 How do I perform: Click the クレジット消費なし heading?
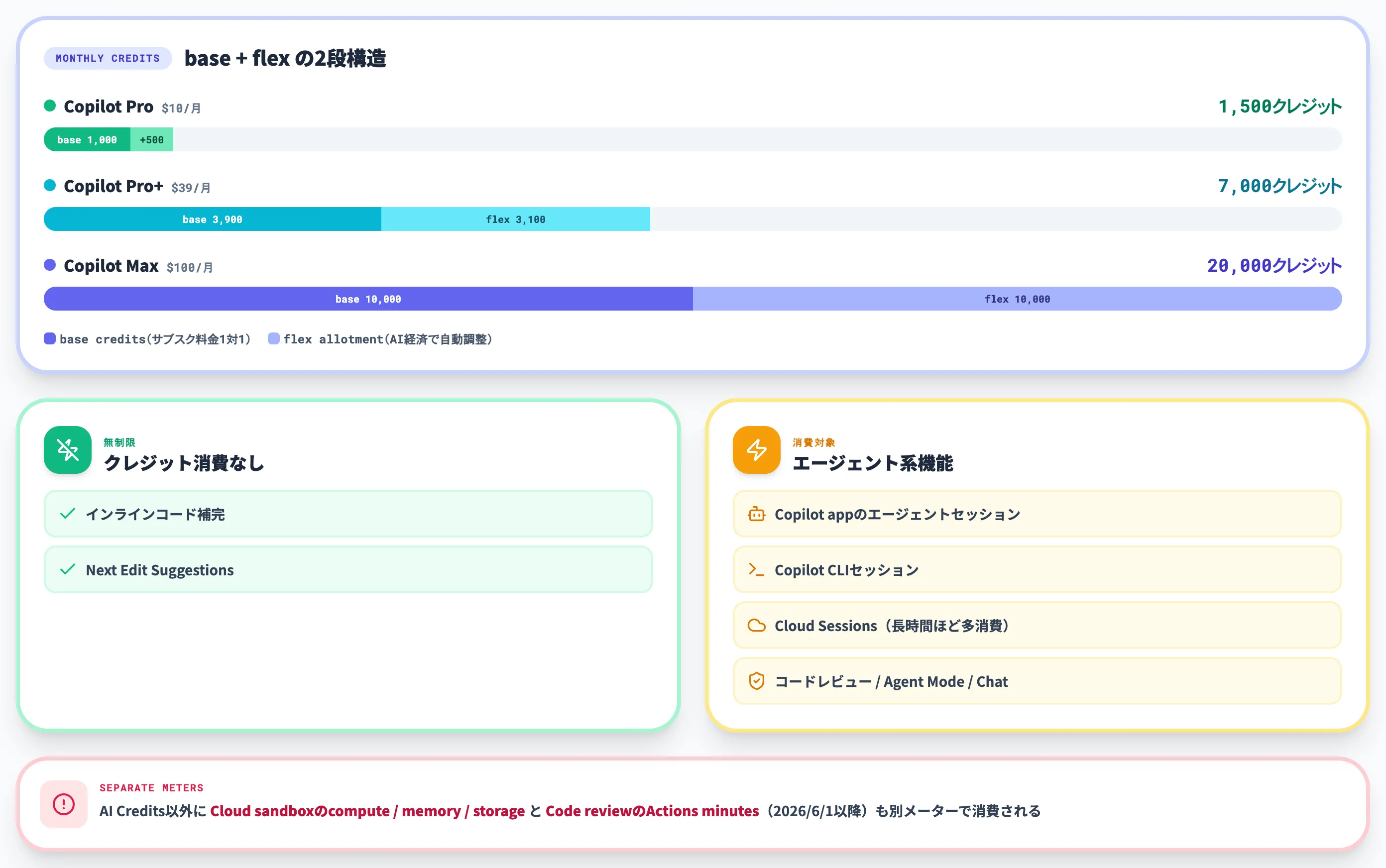184,463
